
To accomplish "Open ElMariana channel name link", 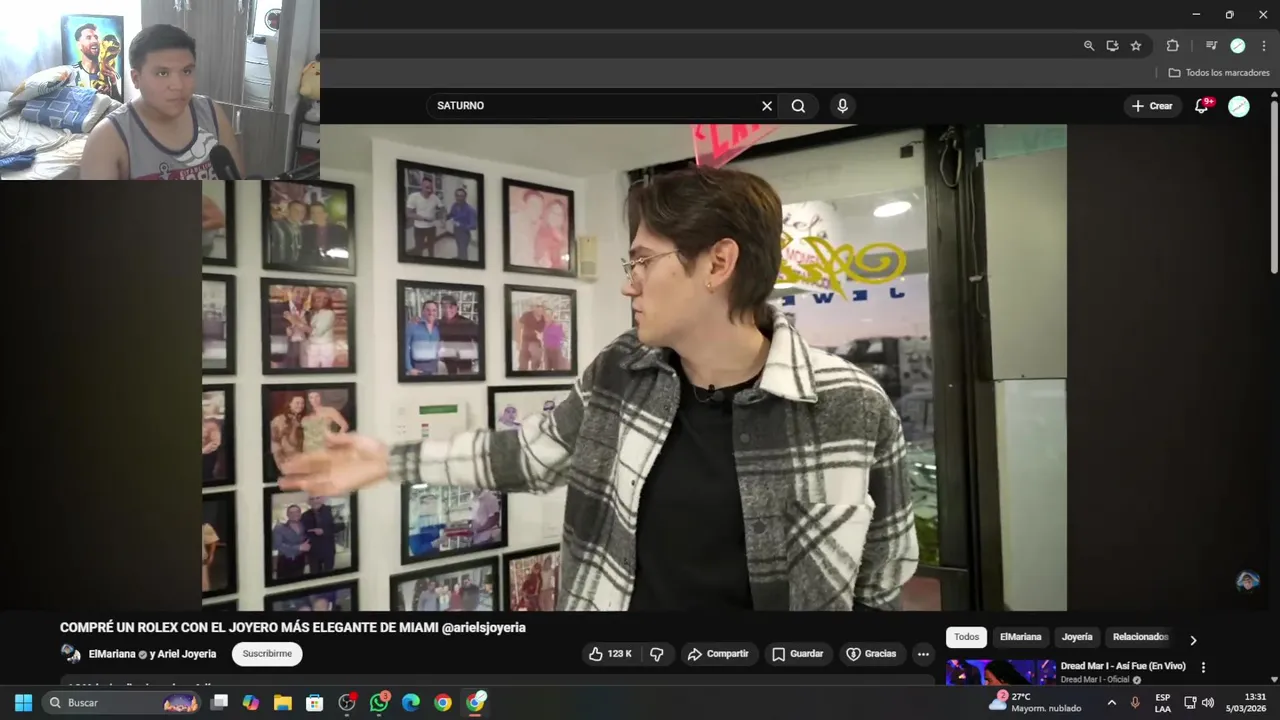I will coord(111,654).
